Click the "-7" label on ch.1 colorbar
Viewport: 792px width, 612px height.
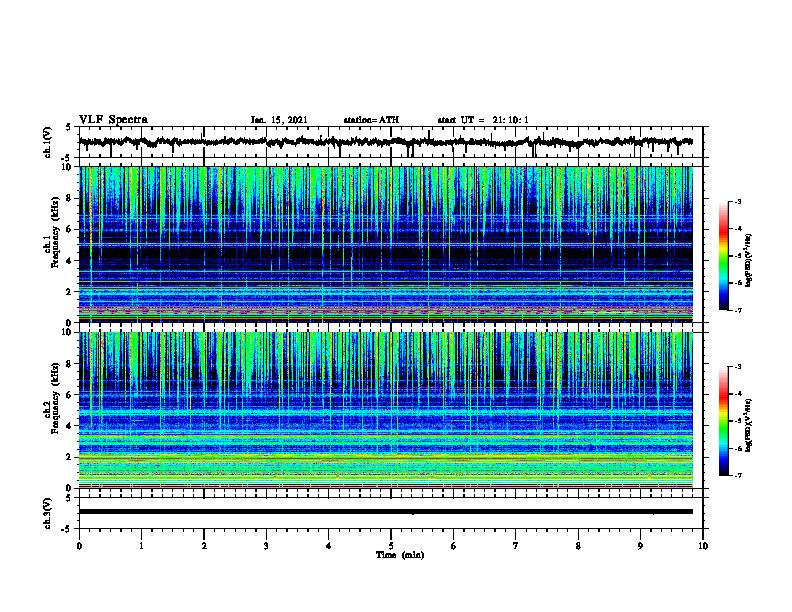[x=738, y=310]
